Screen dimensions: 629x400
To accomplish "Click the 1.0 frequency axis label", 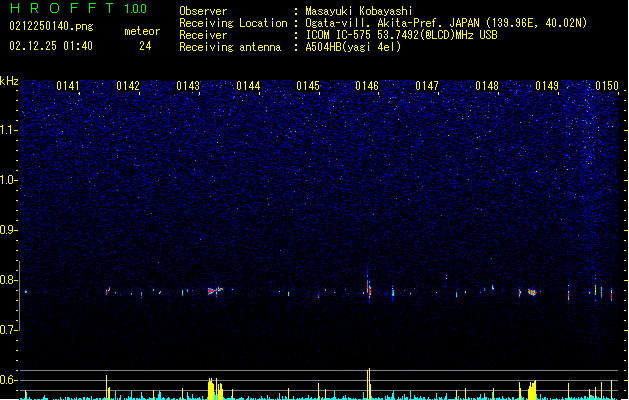I will pyautogui.click(x=8, y=180).
